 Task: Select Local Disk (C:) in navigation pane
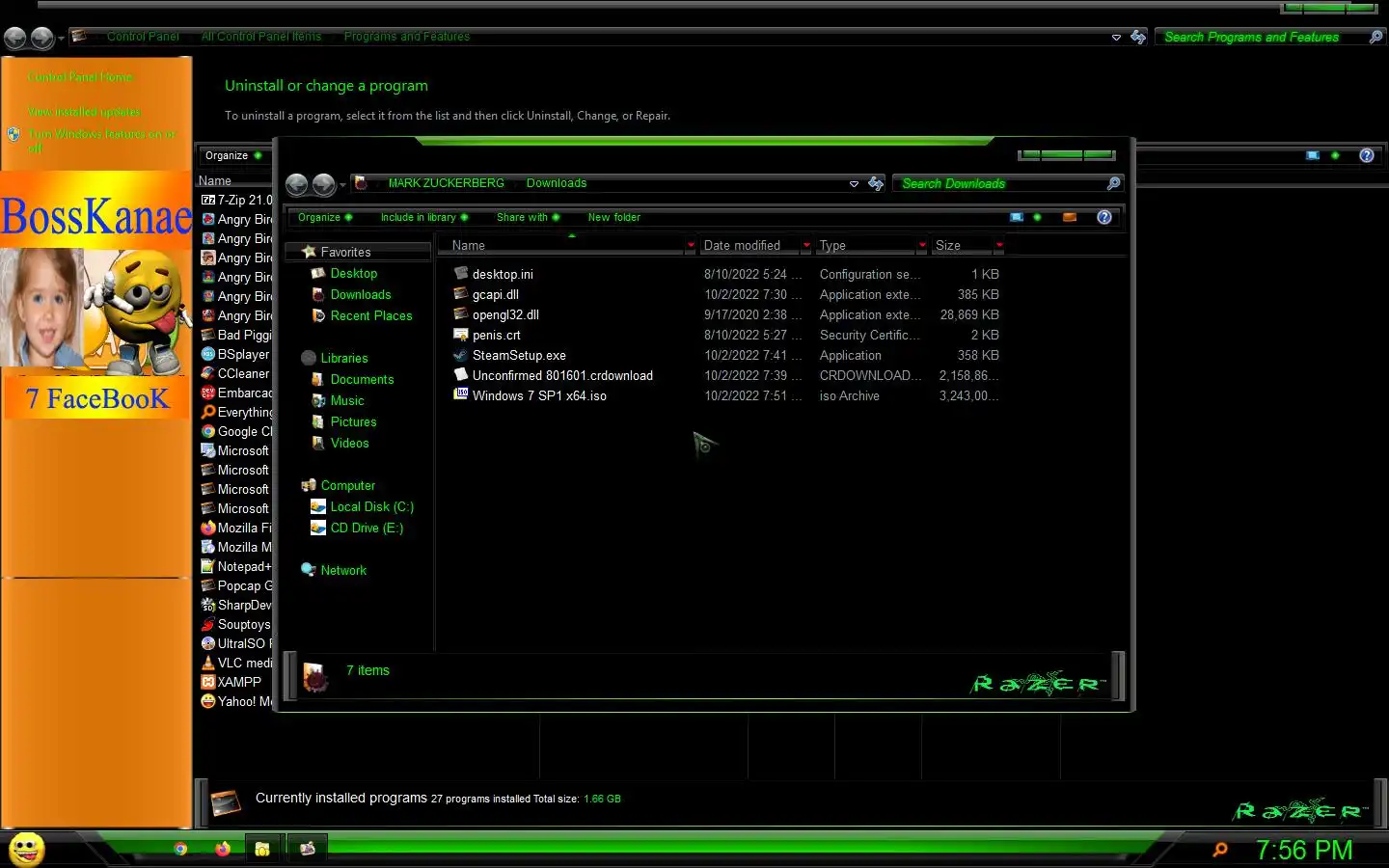pyautogui.click(x=372, y=506)
